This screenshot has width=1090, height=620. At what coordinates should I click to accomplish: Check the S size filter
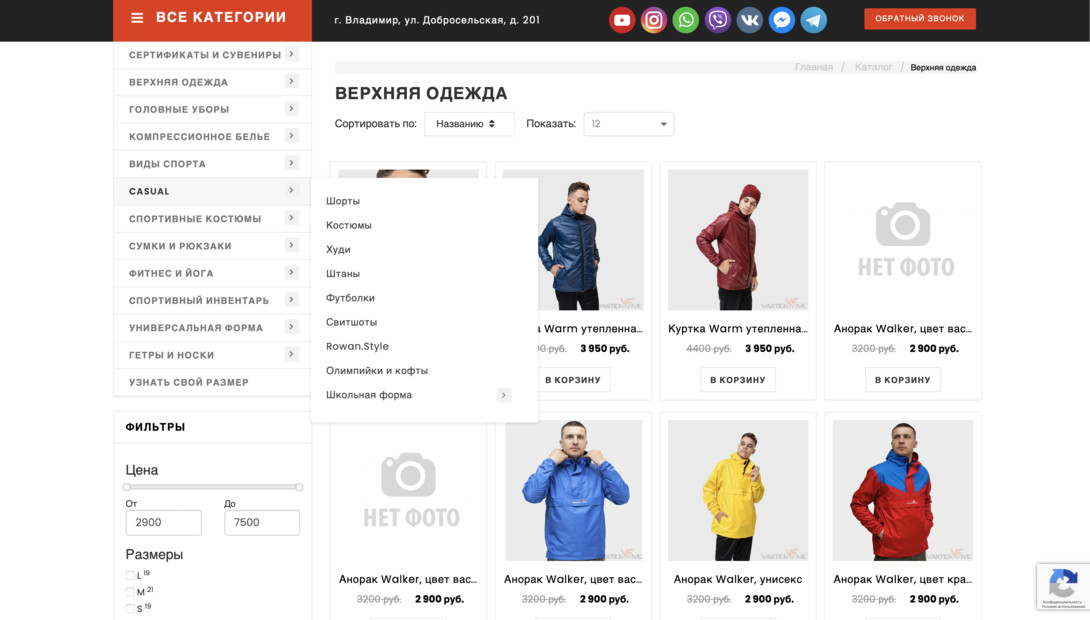pos(130,609)
